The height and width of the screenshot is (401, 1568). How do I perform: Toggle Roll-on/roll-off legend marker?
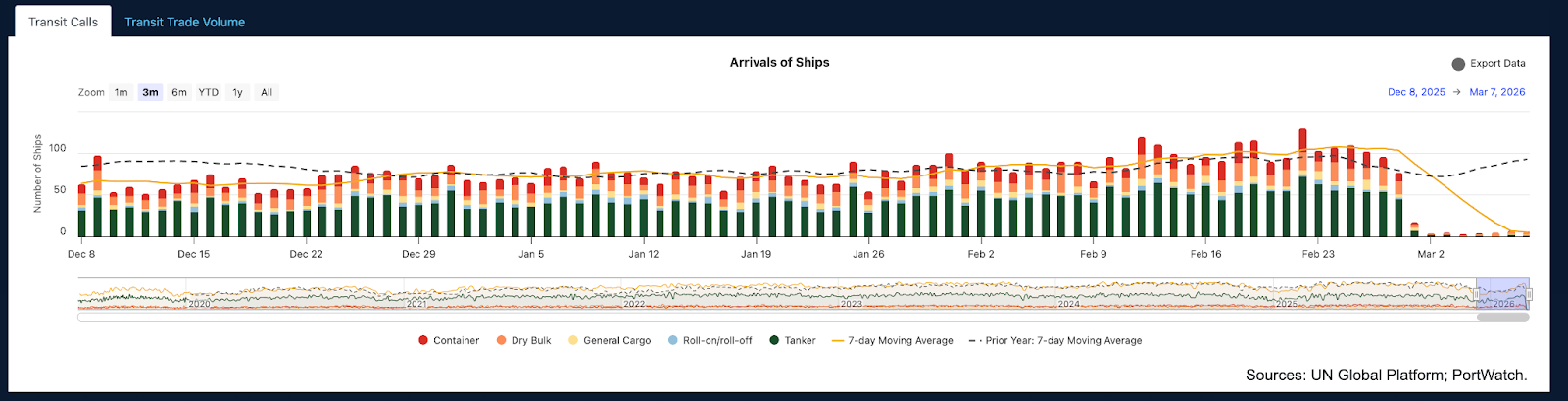tap(673, 341)
